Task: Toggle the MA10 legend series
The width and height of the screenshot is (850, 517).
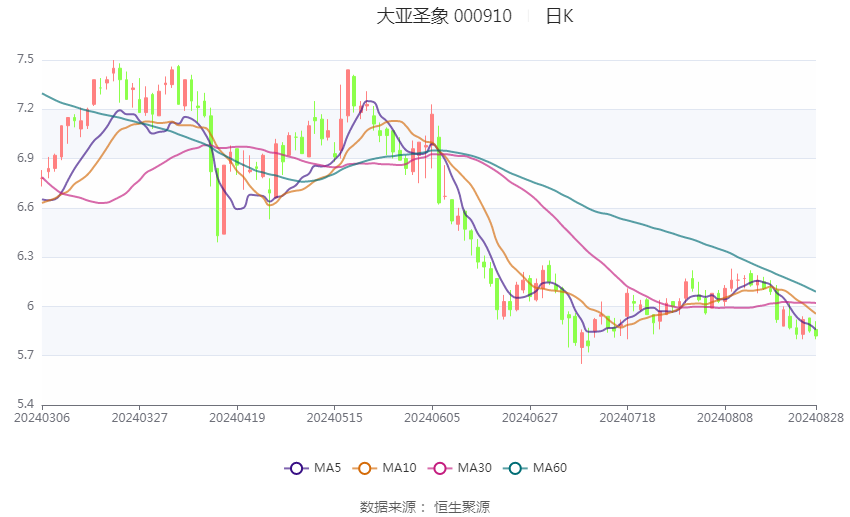Action: tap(384, 468)
